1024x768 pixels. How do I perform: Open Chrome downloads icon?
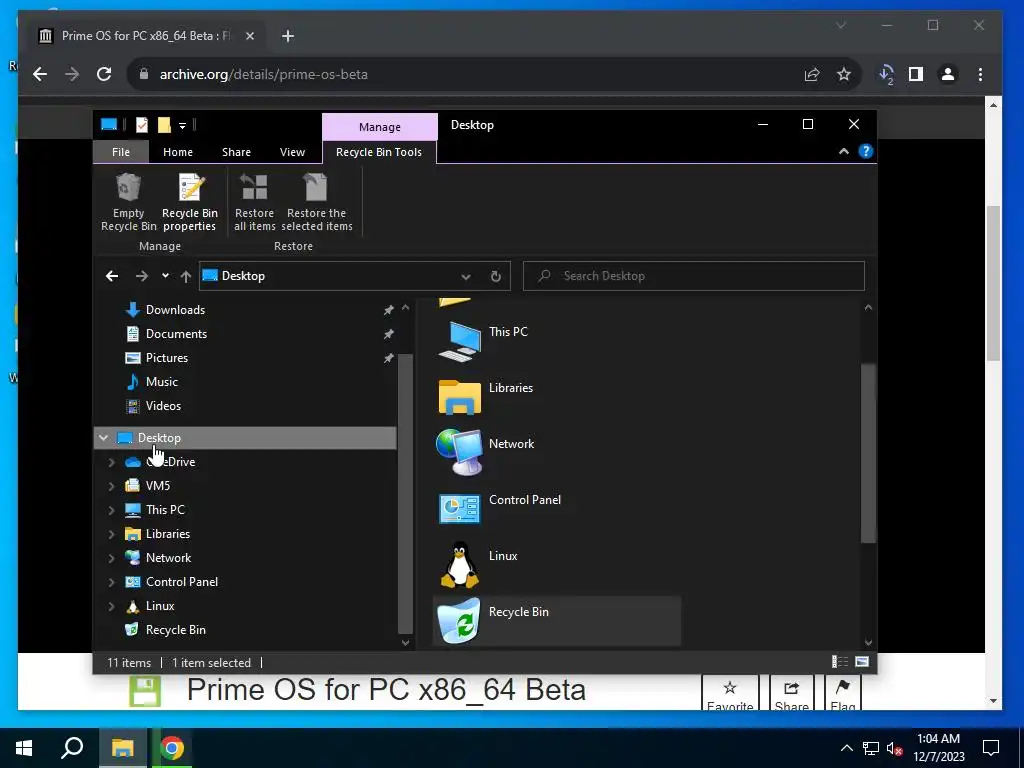pyautogui.click(x=886, y=74)
